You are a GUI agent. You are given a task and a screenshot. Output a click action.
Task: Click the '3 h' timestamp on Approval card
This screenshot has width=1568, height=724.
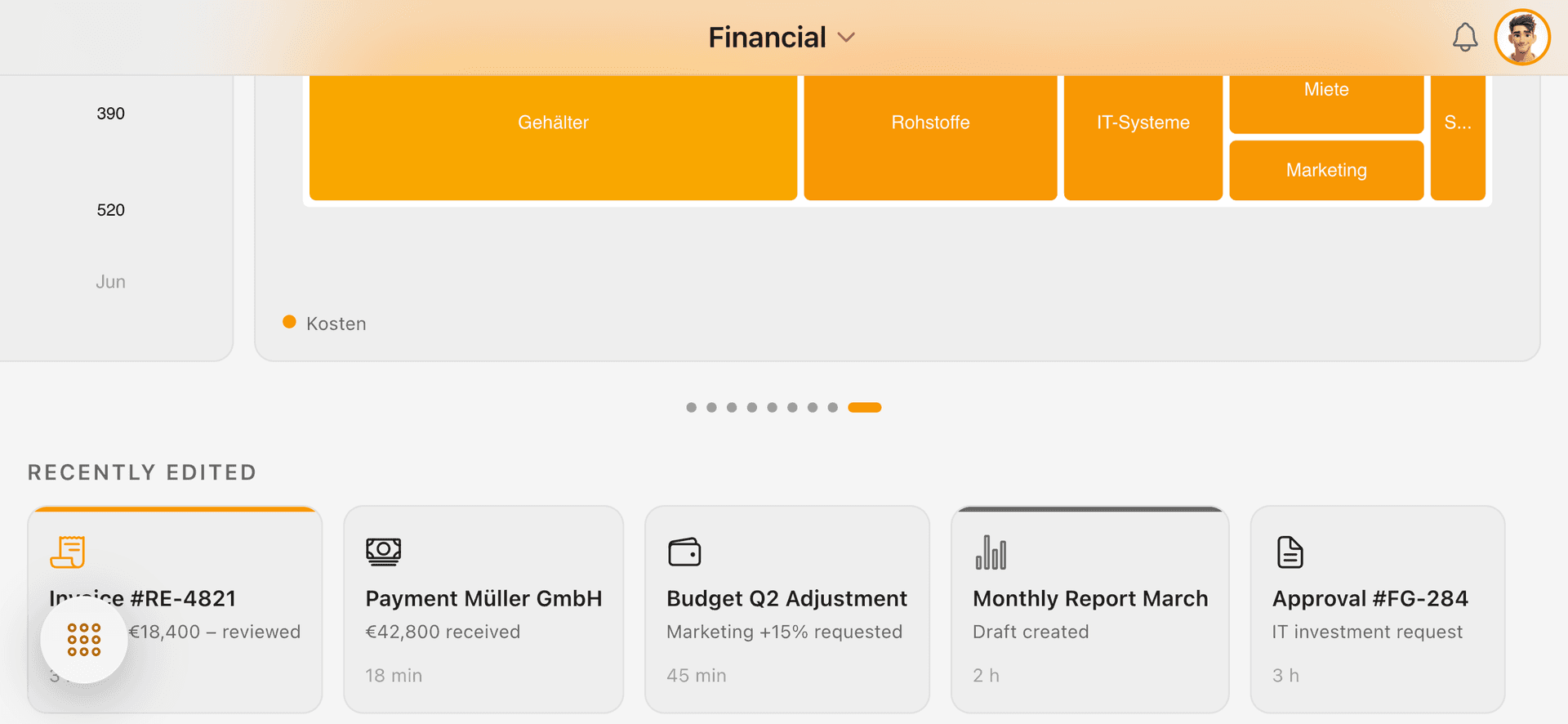[x=1285, y=676]
